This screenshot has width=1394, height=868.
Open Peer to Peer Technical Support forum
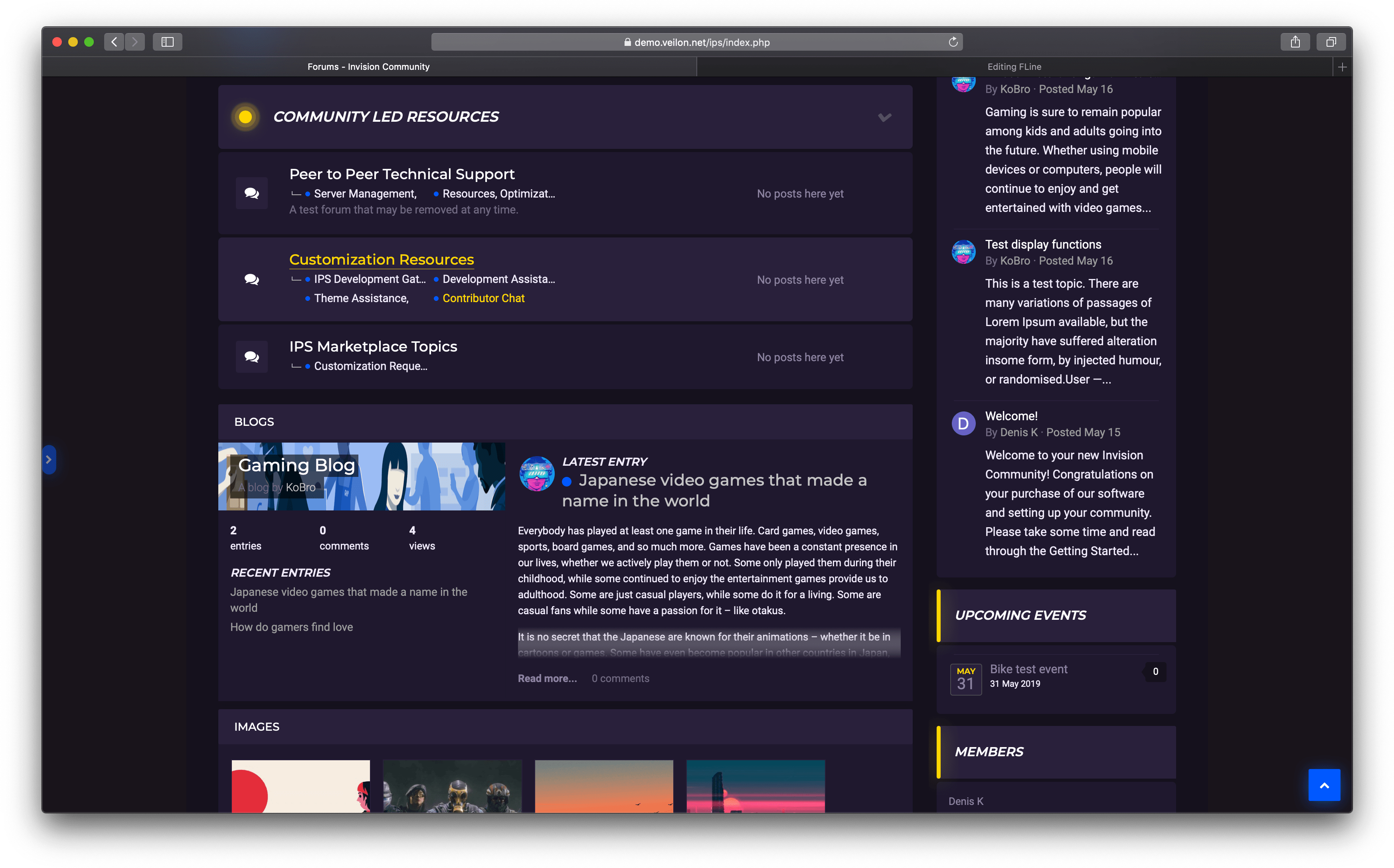[x=402, y=174]
